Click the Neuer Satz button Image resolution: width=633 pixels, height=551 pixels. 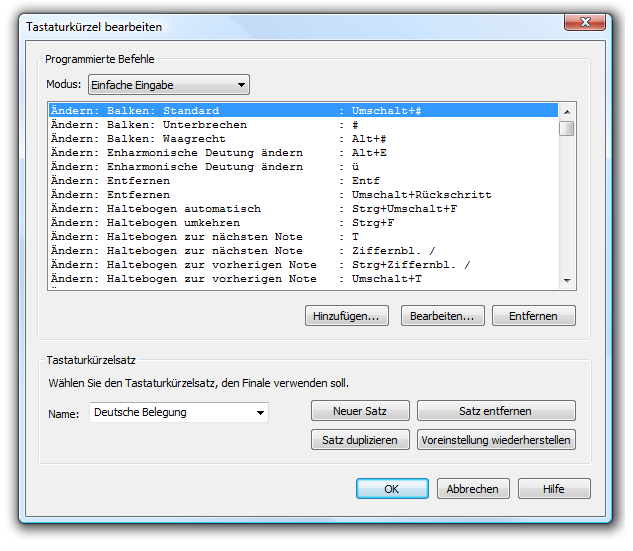360,411
